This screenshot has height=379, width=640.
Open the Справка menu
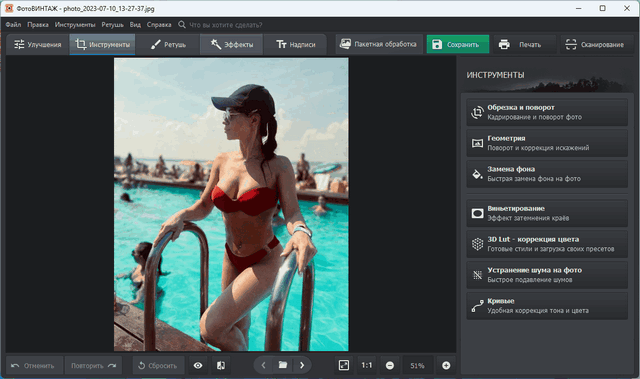click(159, 25)
